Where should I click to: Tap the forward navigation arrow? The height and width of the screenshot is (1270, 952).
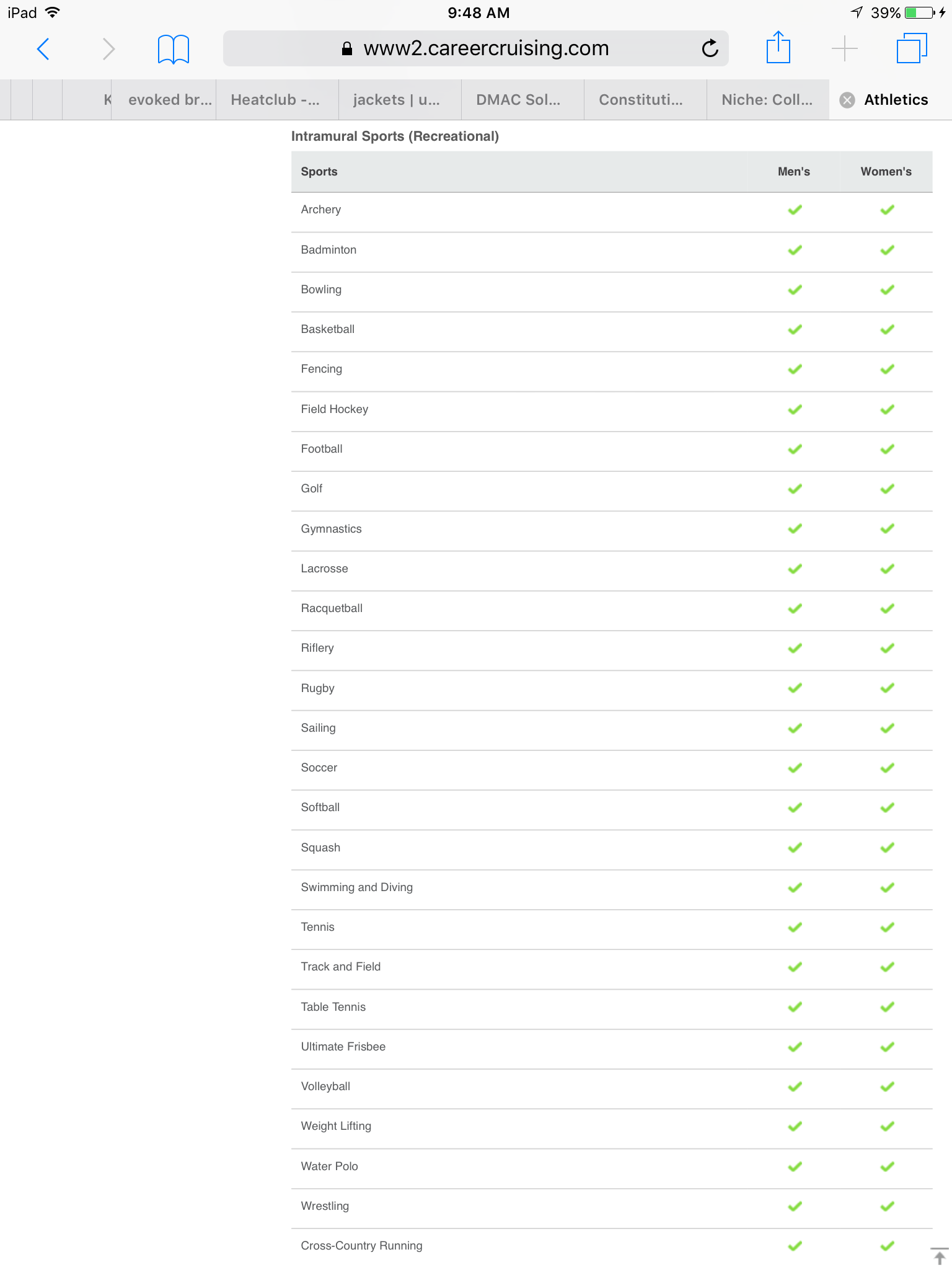pos(108,49)
